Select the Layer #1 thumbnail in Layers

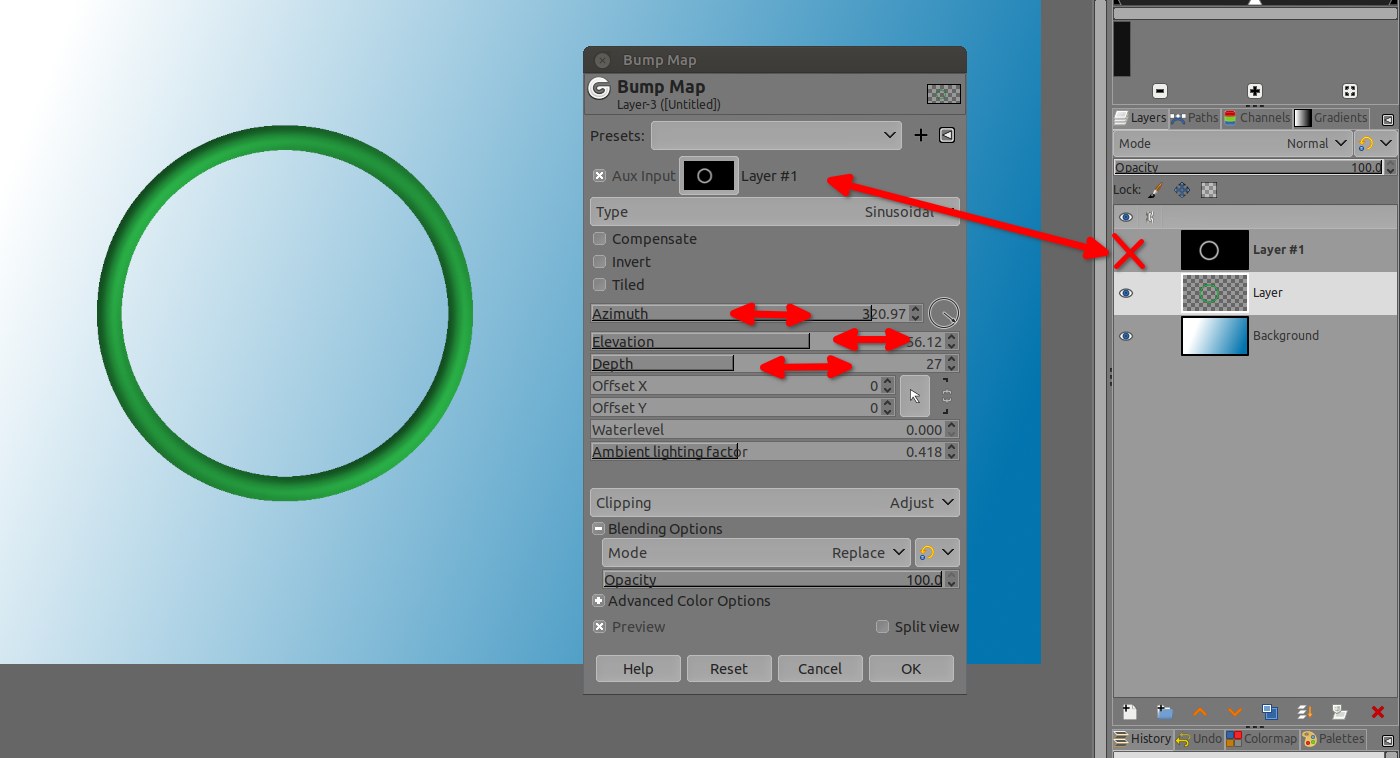[x=1215, y=250]
